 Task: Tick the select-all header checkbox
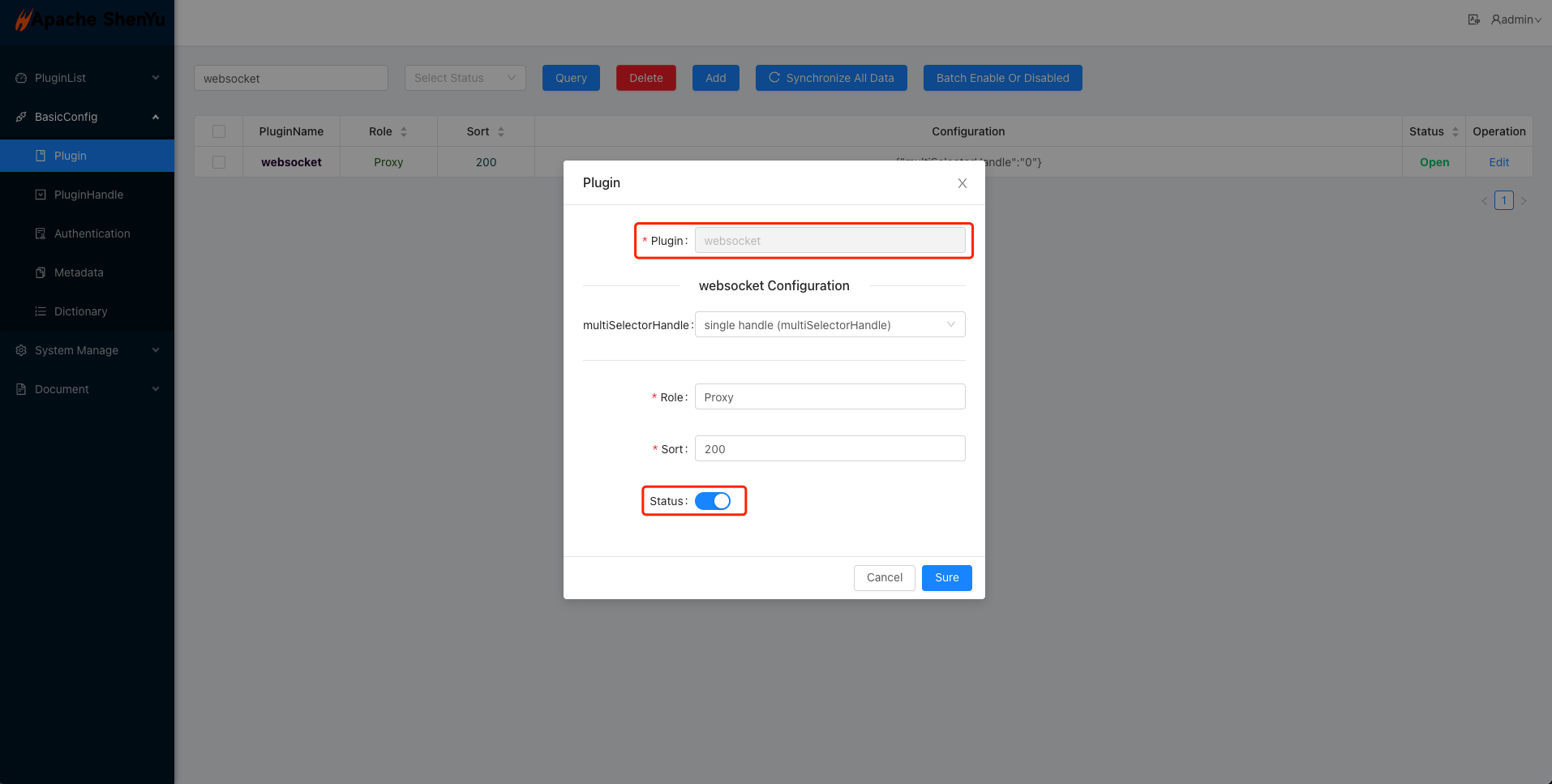(x=219, y=131)
